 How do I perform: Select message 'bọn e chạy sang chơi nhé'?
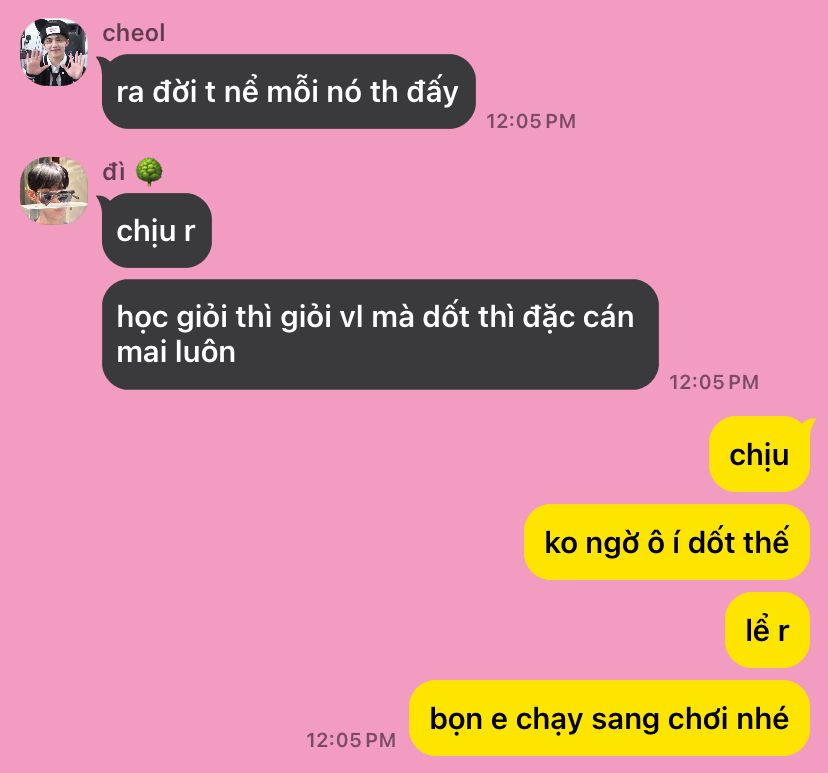tap(609, 718)
